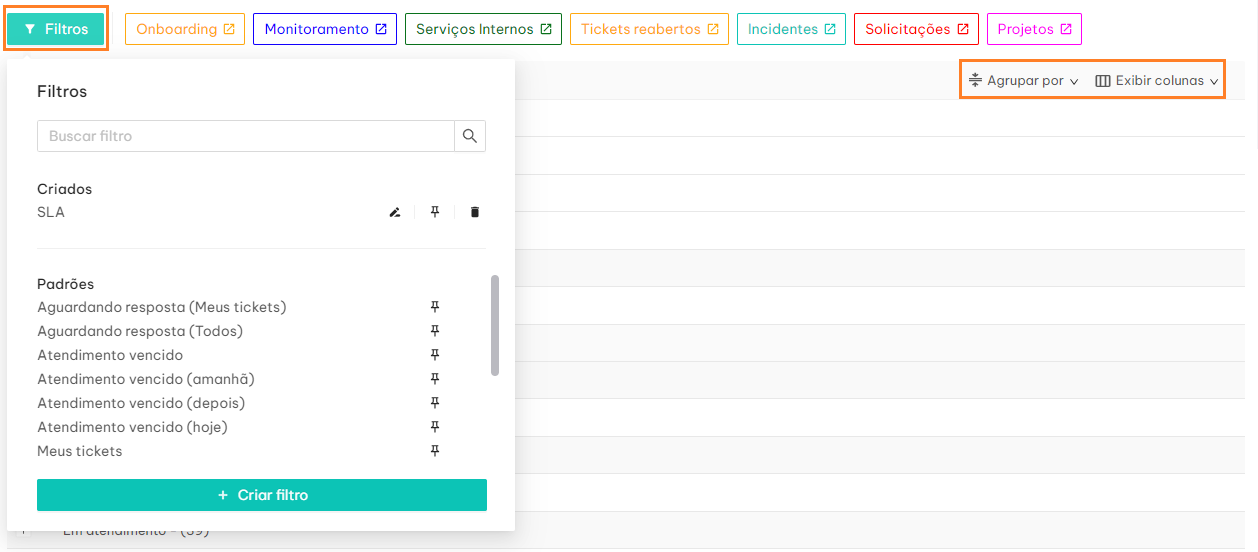Expand the Exibir colunas dropdown
The image size is (1258, 552).
tap(1158, 81)
